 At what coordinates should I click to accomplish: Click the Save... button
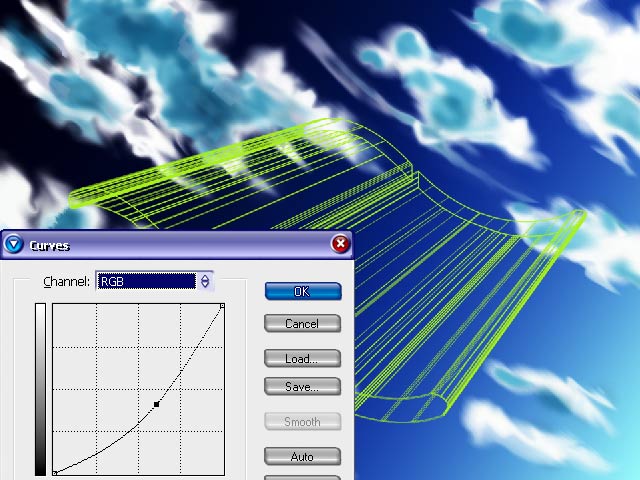click(x=302, y=387)
